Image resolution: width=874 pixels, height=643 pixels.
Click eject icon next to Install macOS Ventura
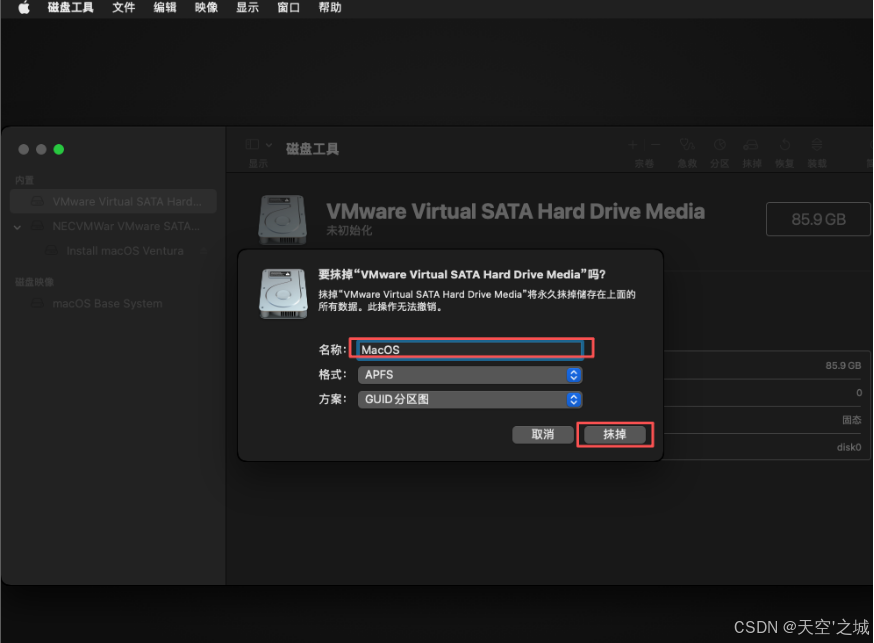[203, 251]
